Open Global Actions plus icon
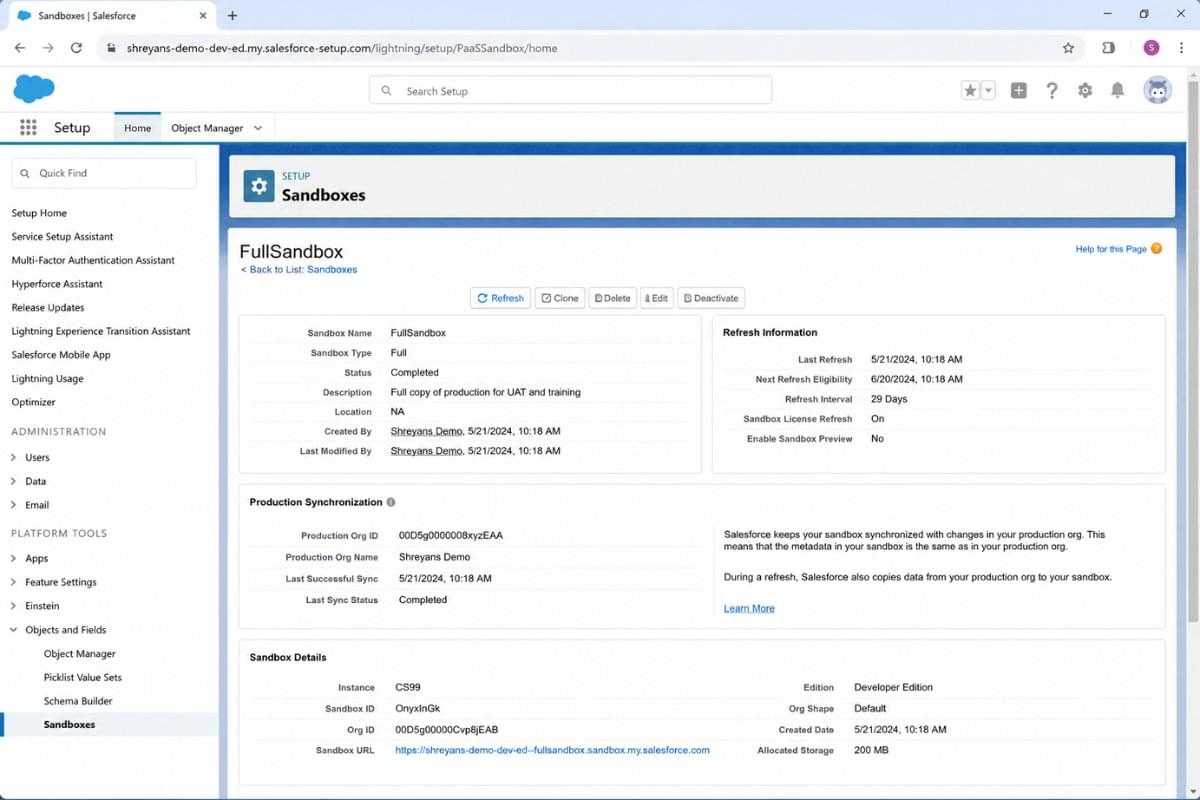 [x=1019, y=91]
